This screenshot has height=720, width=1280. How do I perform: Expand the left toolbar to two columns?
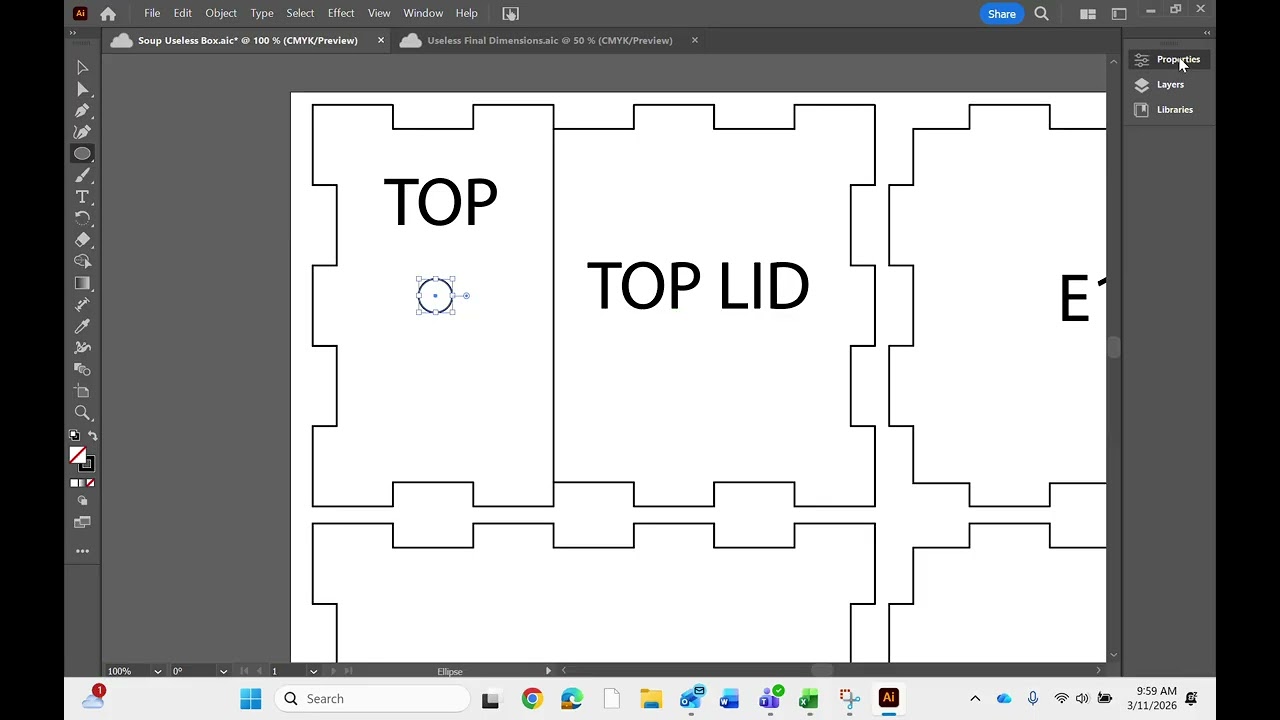pos(72,33)
